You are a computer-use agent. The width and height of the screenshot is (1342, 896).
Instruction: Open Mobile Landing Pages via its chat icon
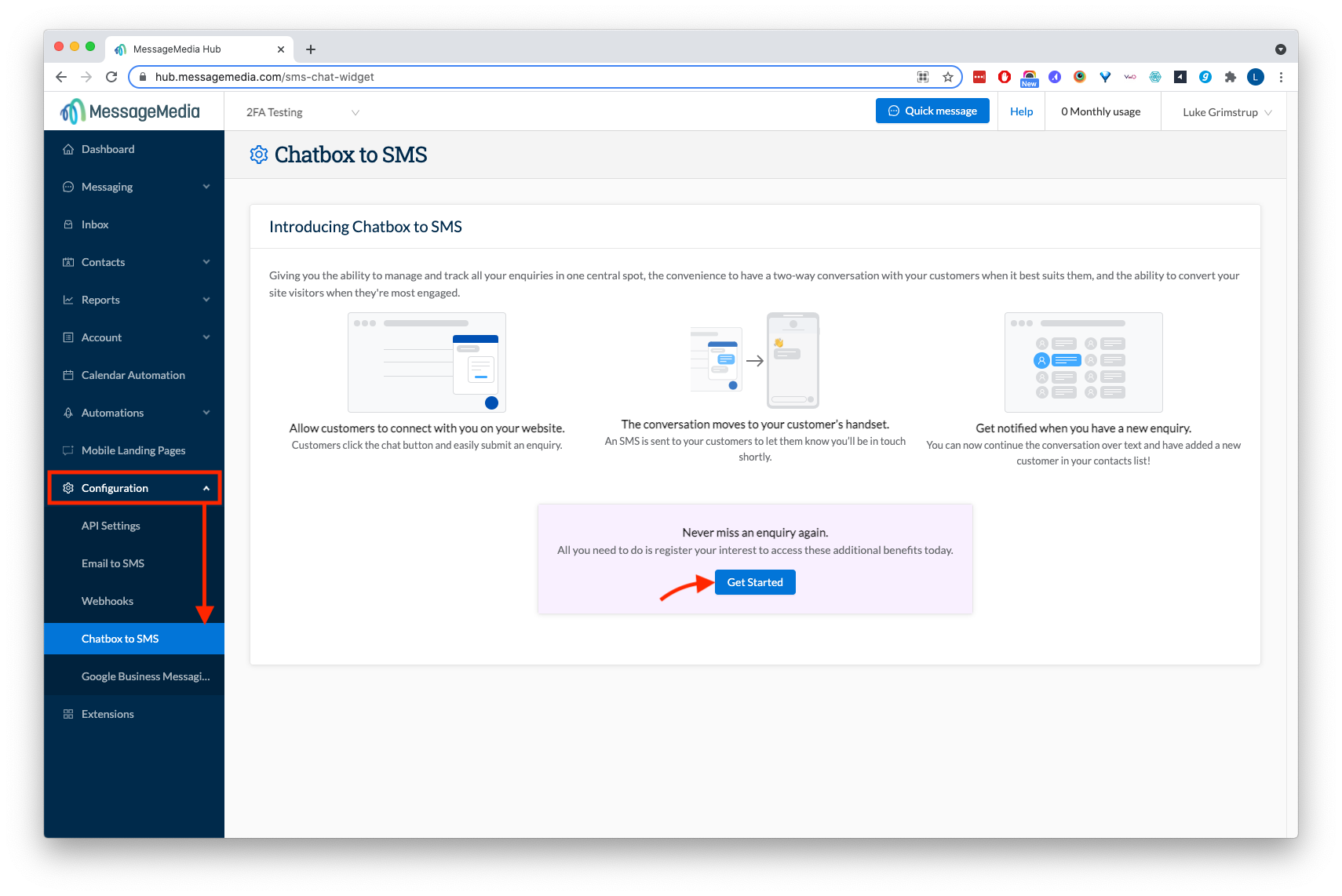tap(69, 450)
